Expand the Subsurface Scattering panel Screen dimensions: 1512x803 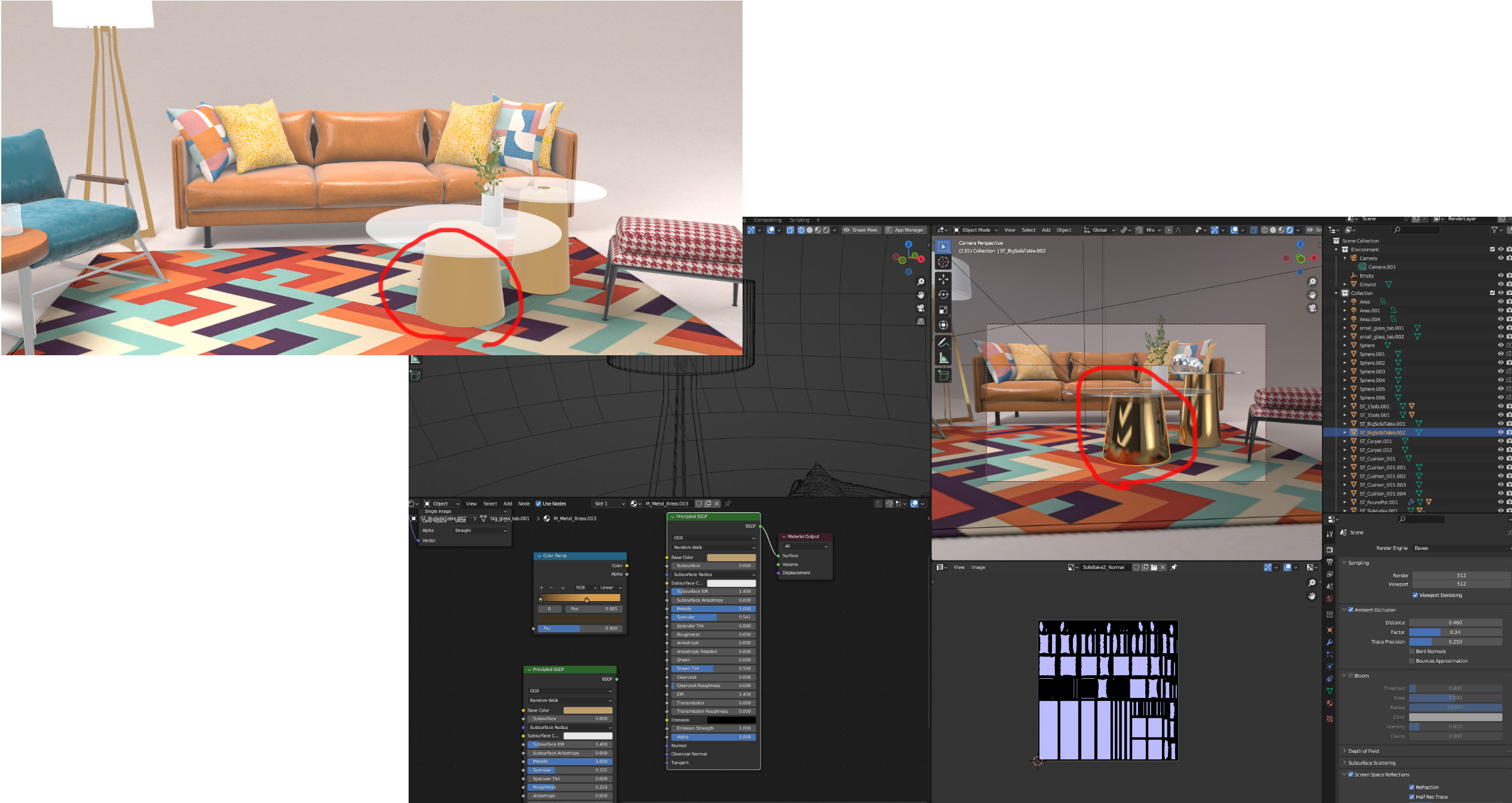pyautogui.click(x=1372, y=763)
